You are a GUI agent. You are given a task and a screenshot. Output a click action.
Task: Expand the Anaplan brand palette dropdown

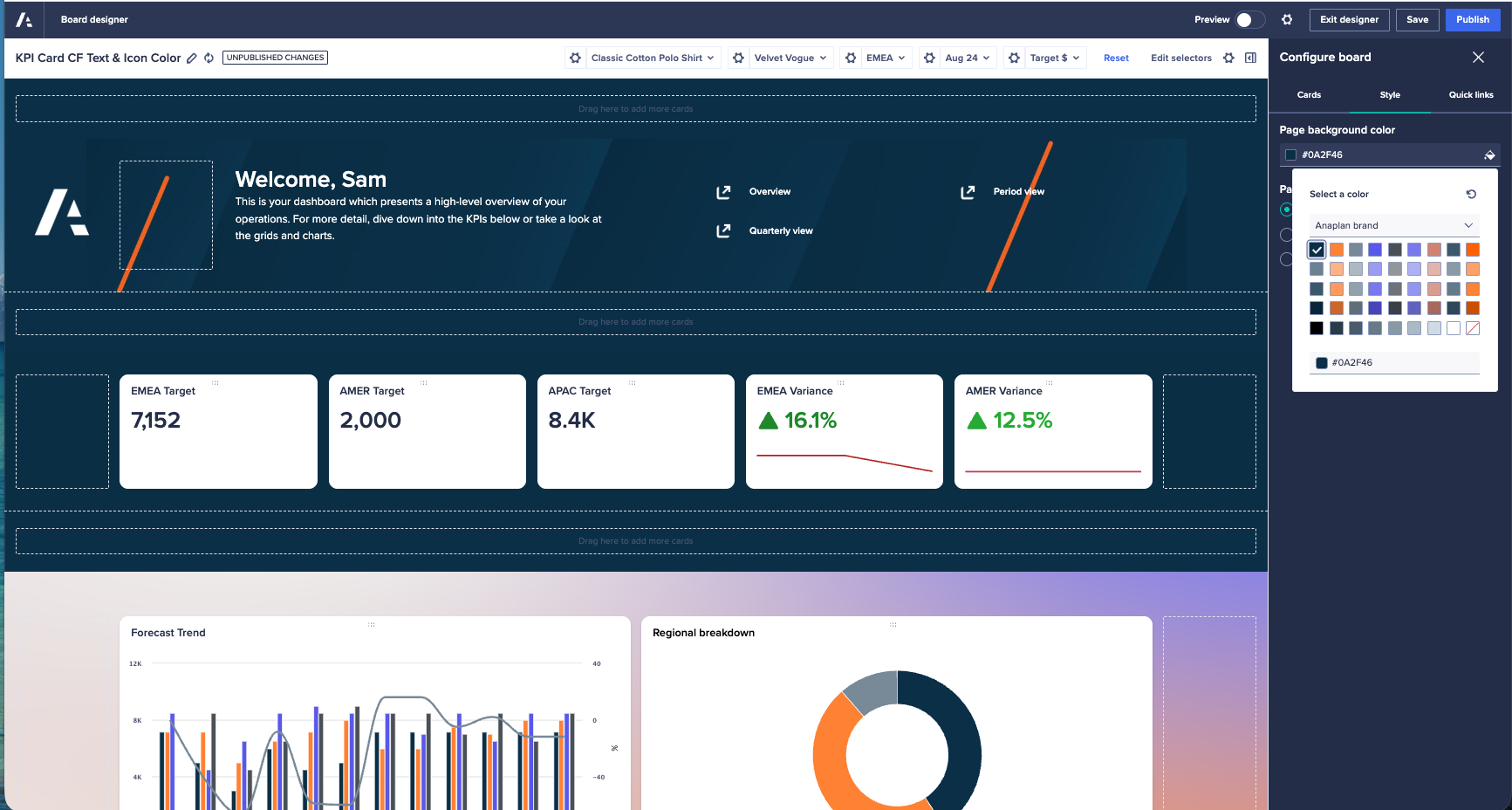click(1394, 225)
